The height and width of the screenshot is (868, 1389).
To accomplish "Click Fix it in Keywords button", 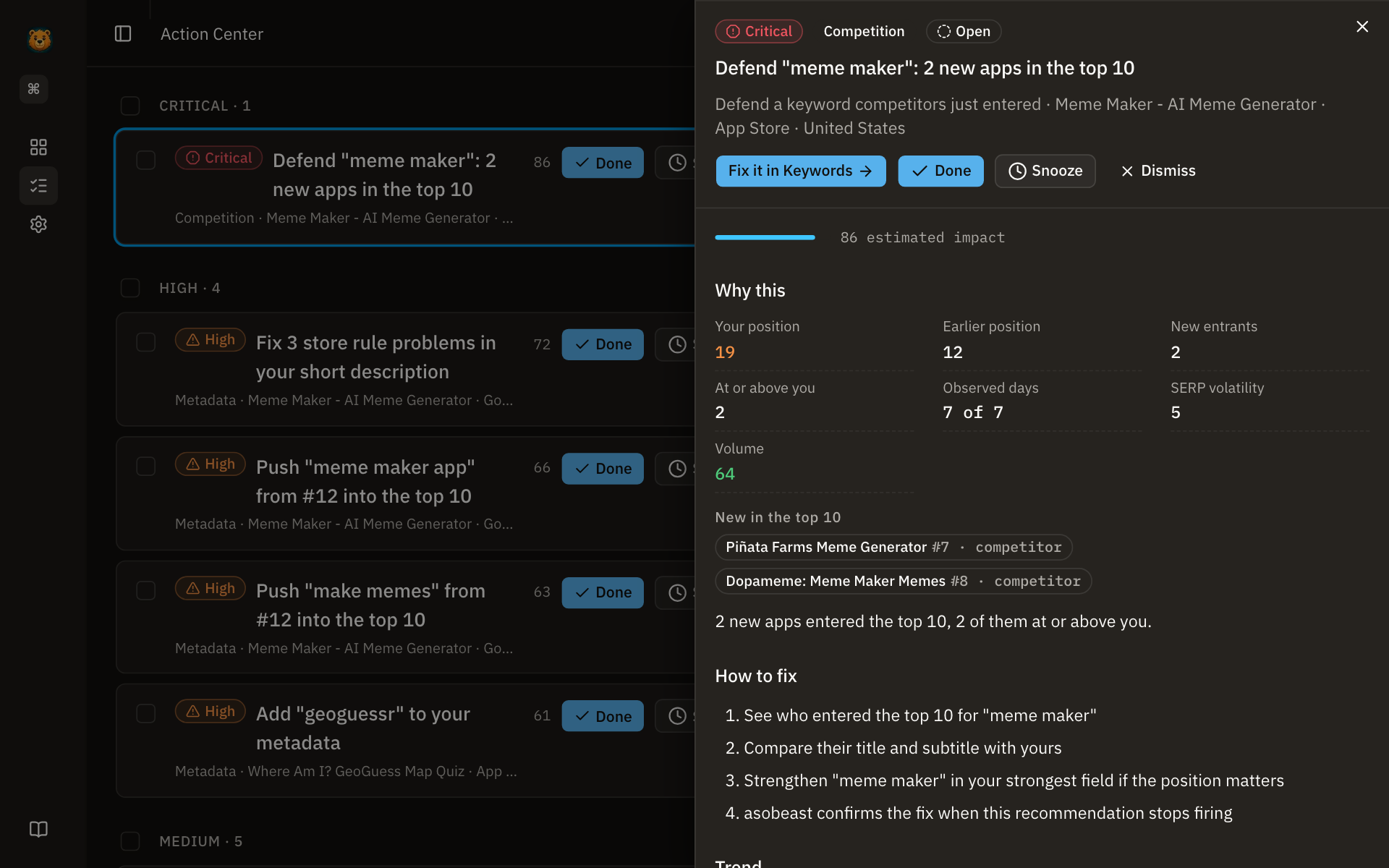I will pos(801,171).
